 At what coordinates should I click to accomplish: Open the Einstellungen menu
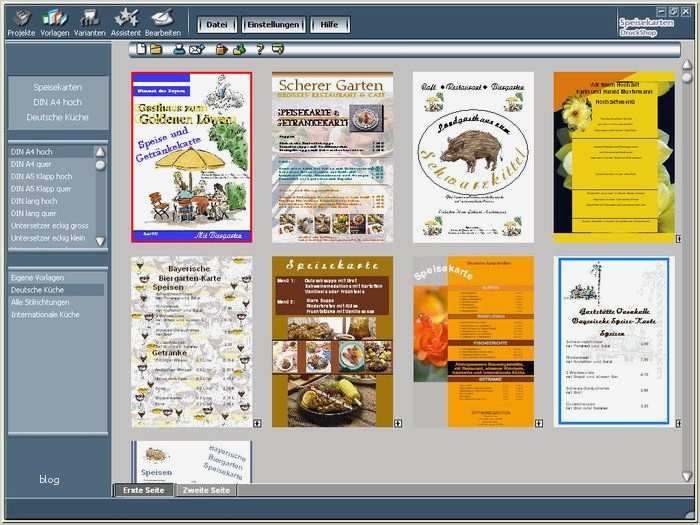[x=273, y=25]
